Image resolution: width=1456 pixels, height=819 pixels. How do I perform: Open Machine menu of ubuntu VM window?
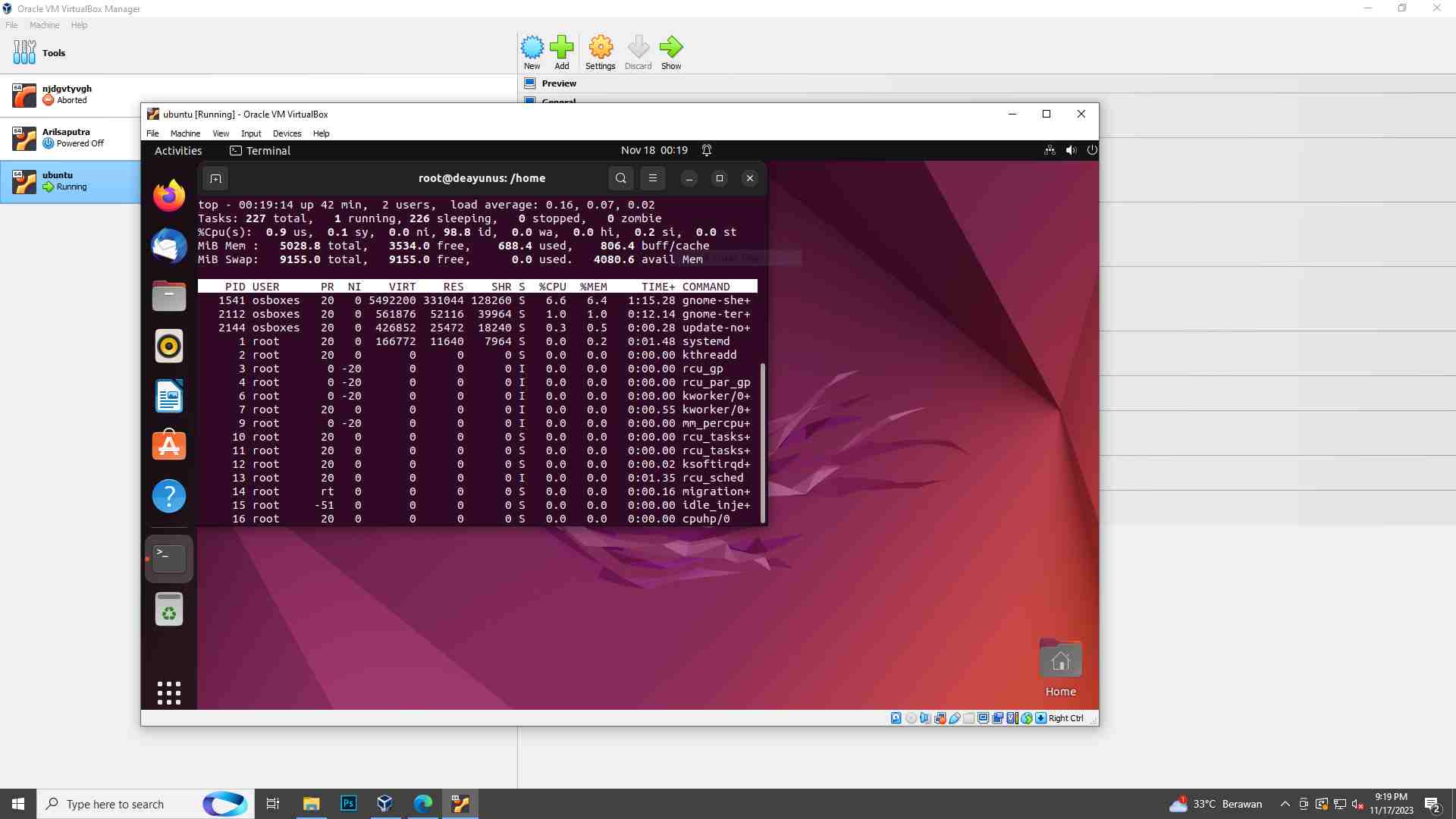tap(185, 133)
